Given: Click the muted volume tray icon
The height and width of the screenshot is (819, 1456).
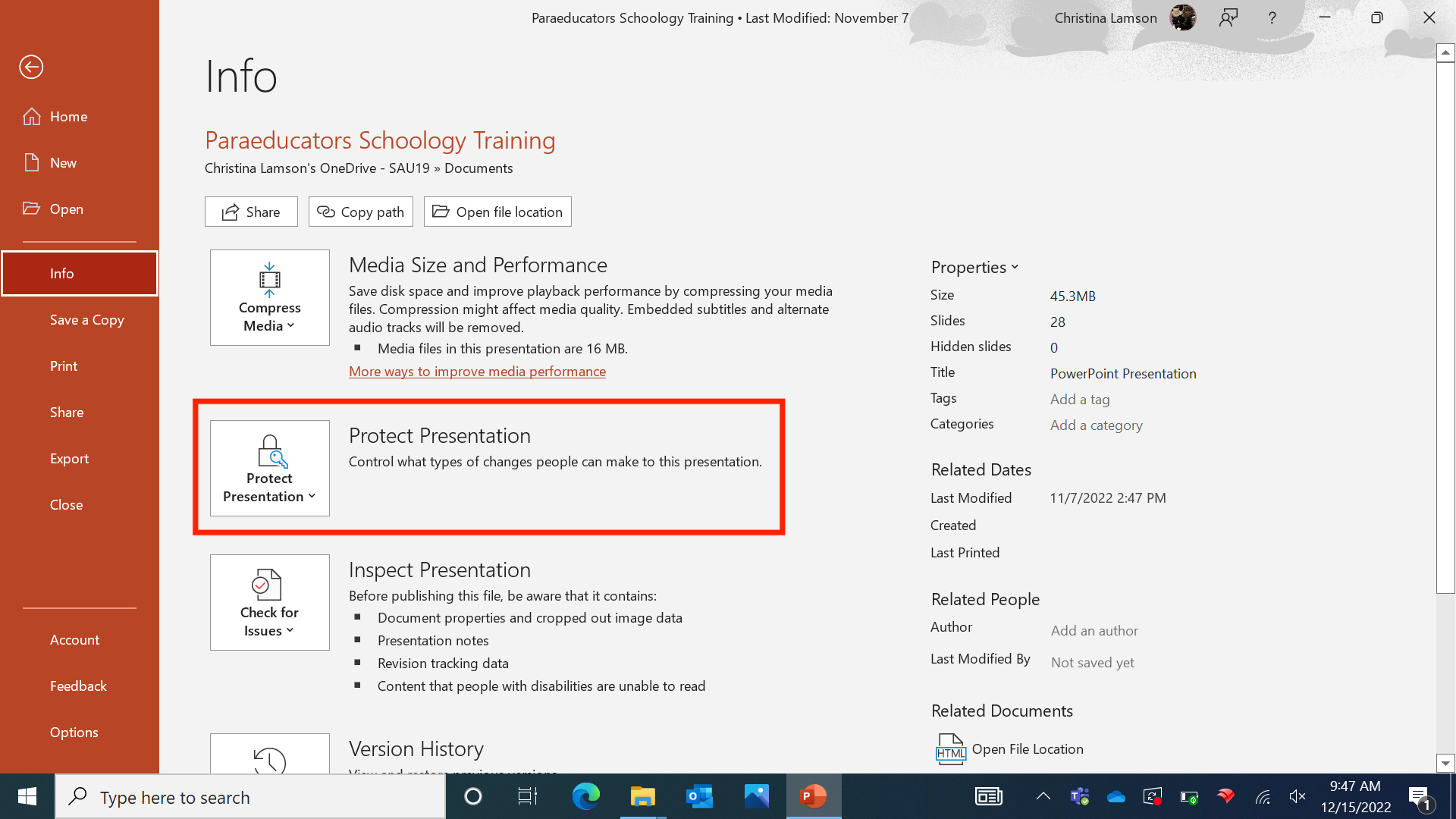Looking at the screenshot, I should pos(1298,796).
